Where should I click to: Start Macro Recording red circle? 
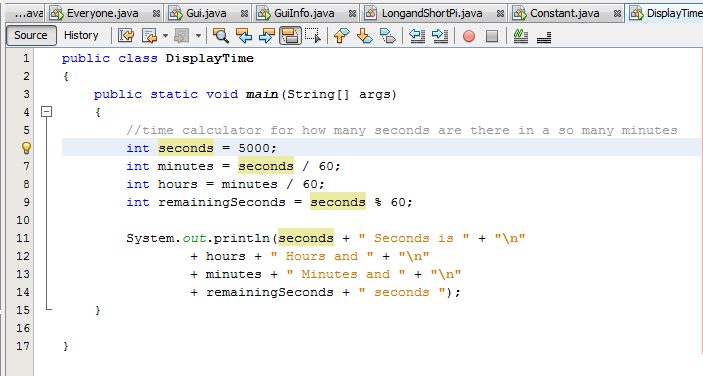coord(469,35)
